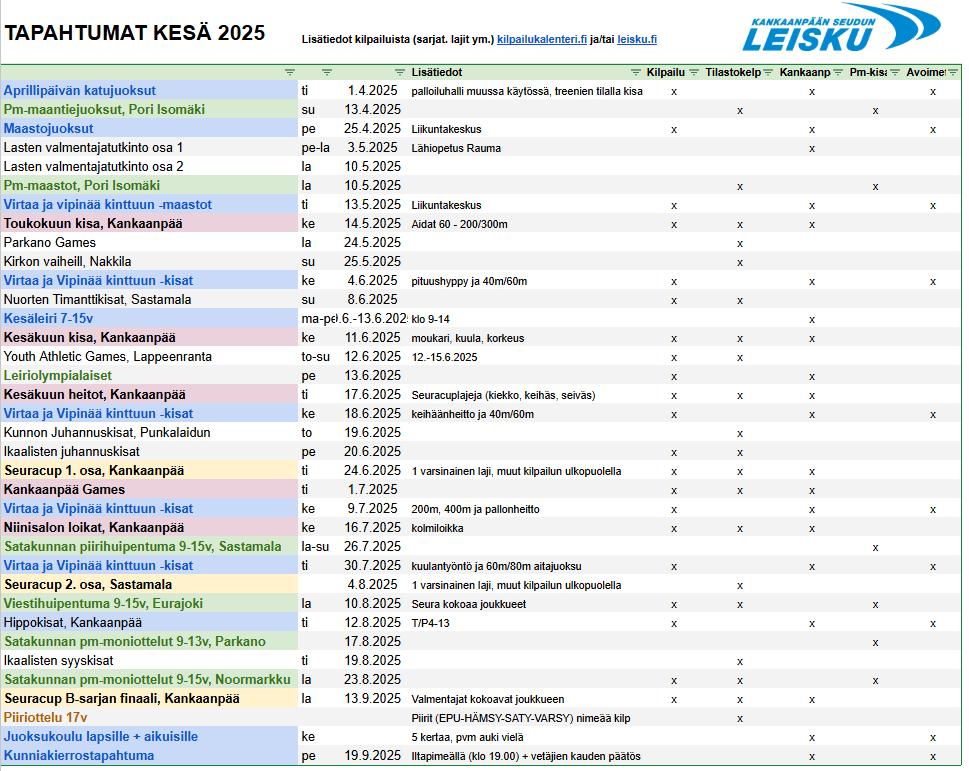Select the Lisätiedot column header
The image size is (969, 771).
pyautogui.click(x=437, y=72)
